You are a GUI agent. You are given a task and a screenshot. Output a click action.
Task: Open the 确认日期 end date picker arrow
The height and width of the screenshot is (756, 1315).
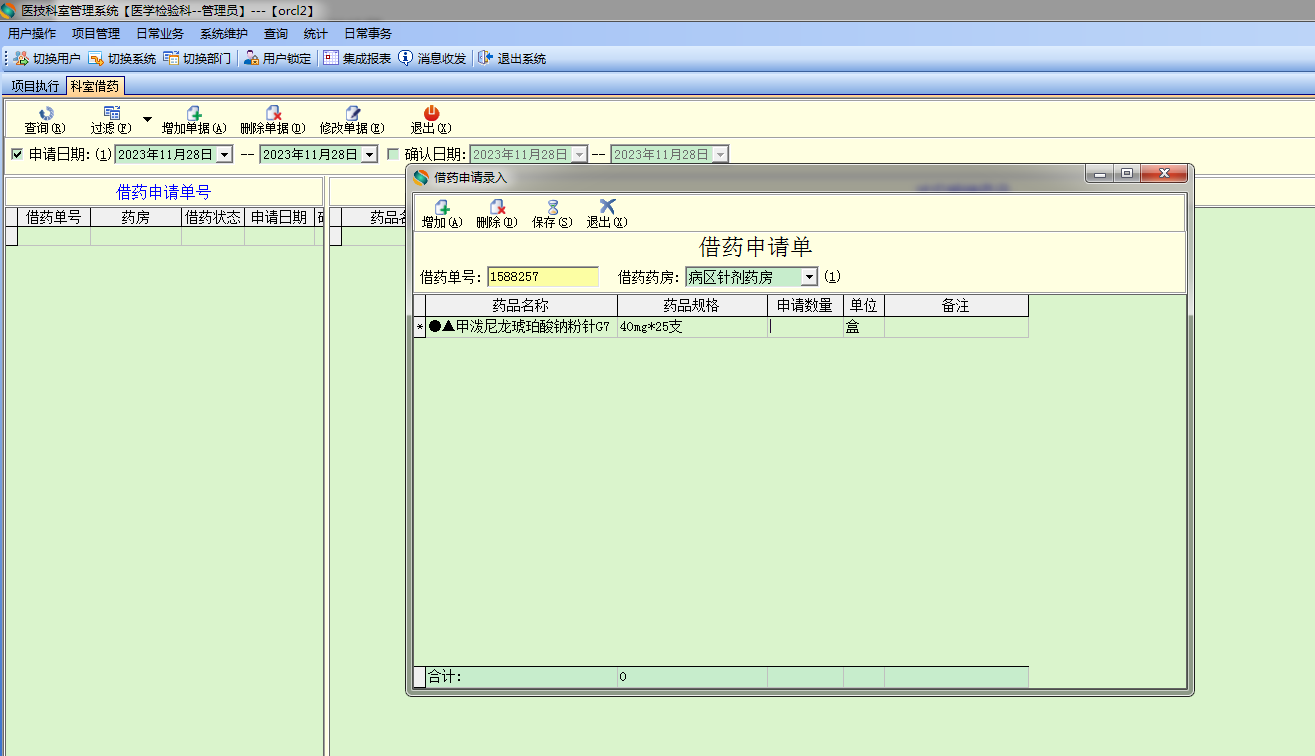(x=720, y=154)
